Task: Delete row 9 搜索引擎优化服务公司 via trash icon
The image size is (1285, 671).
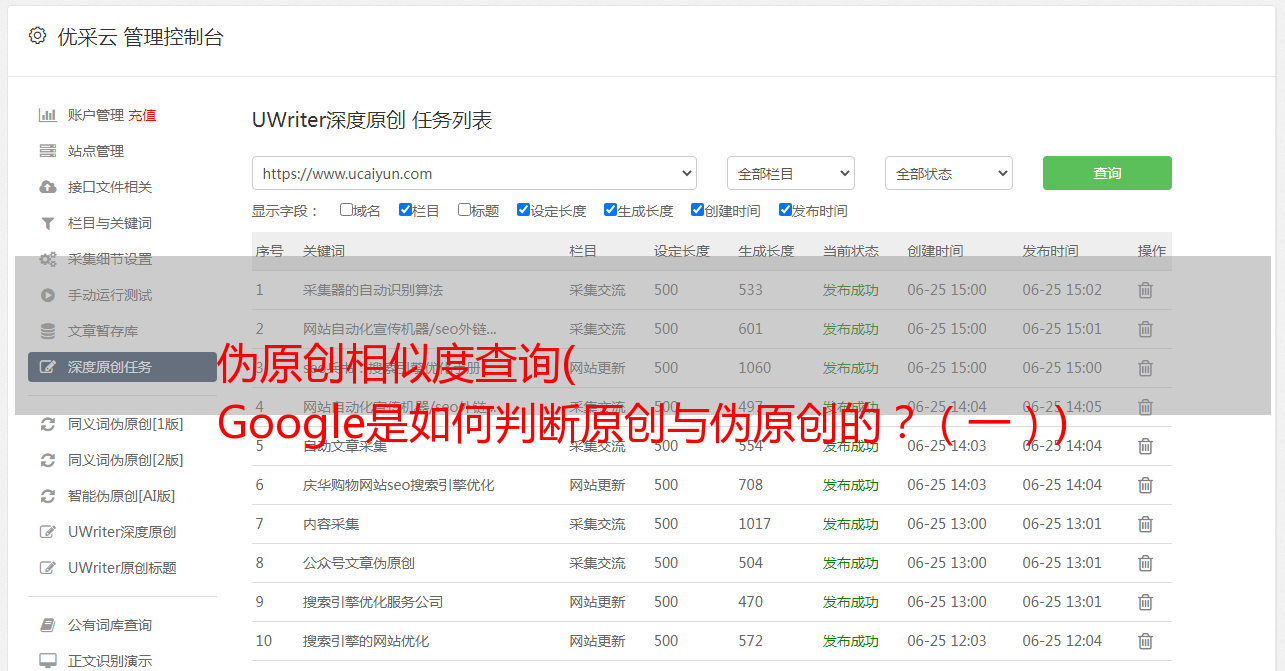Action: click(x=1145, y=602)
